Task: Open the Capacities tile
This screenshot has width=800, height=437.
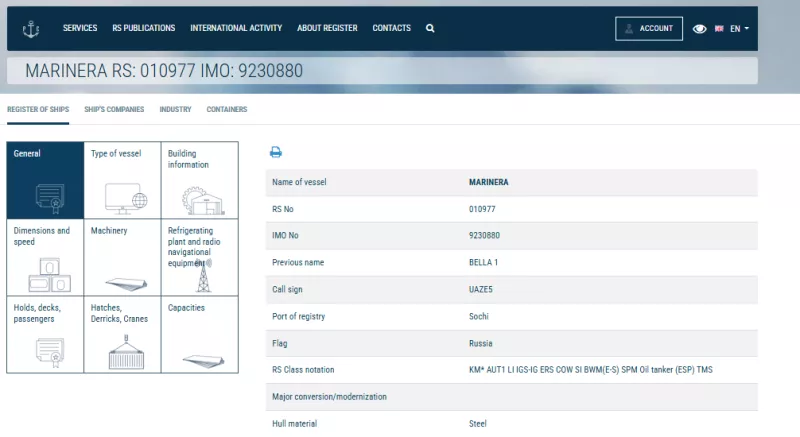Action: point(199,334)
